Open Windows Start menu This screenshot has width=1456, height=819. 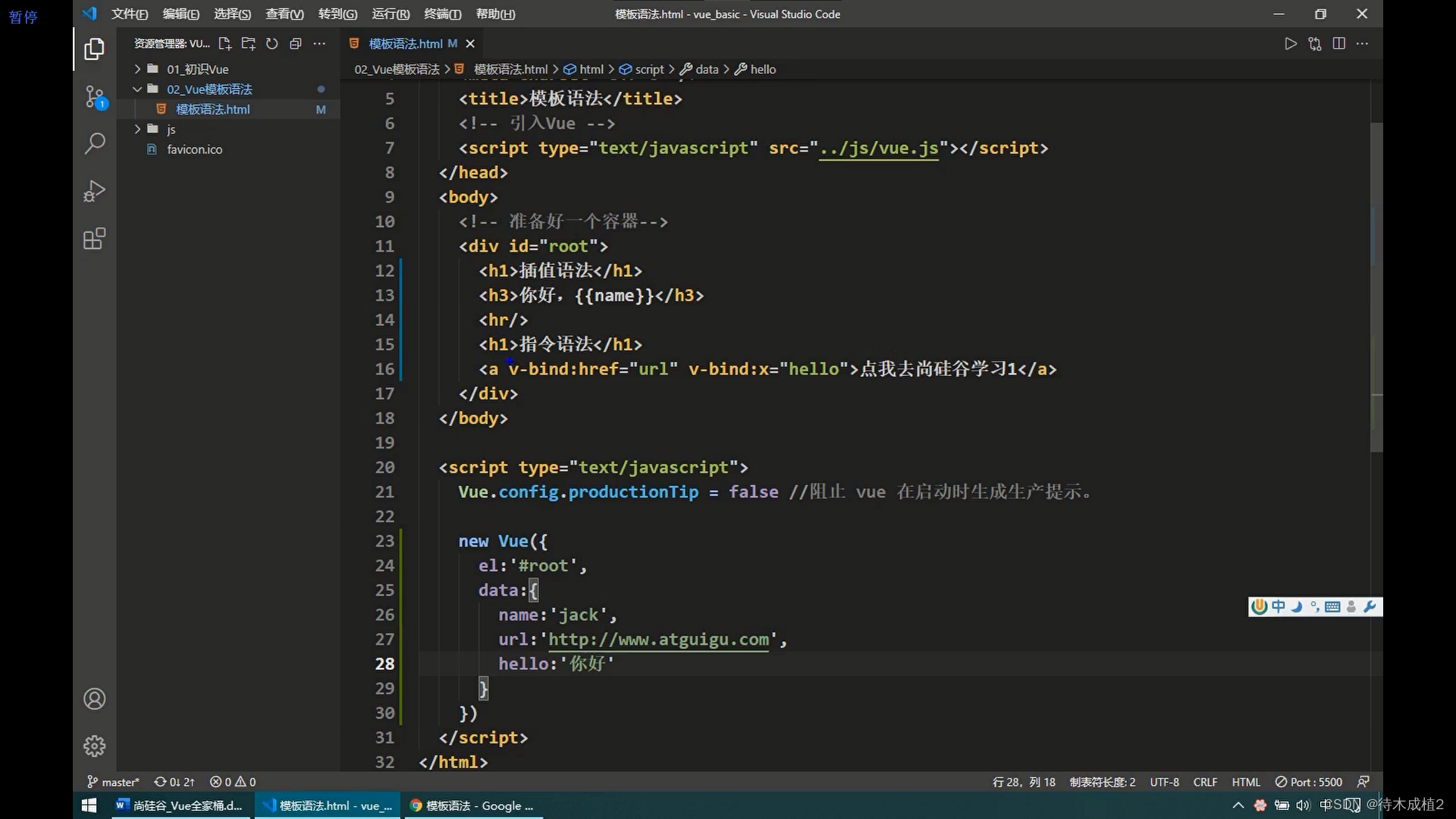[x=89, y=805]
